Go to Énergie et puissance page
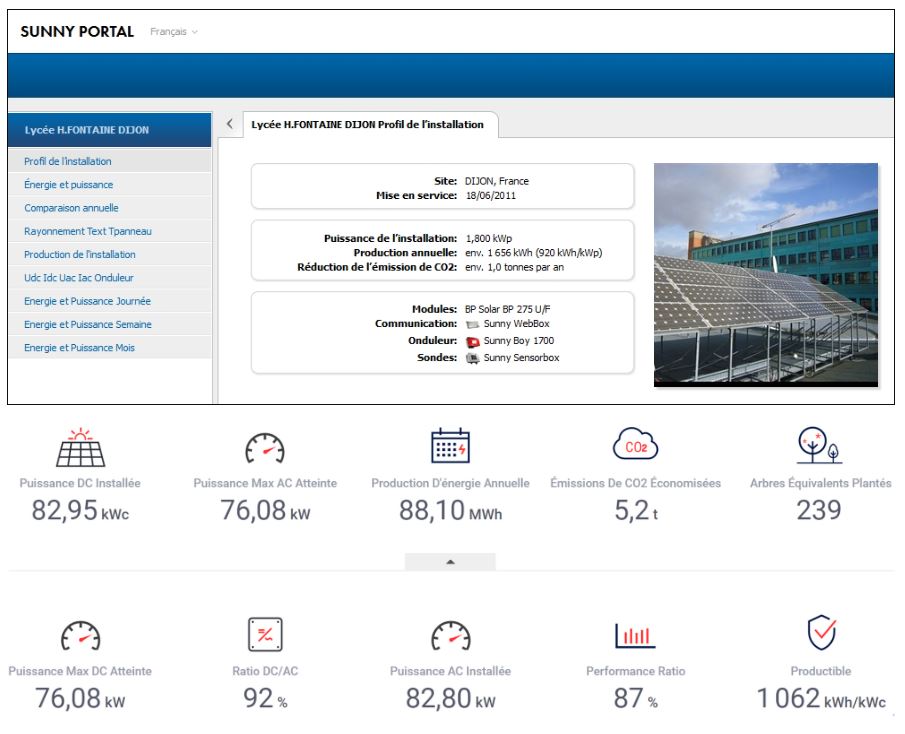The height and width of the screenshot is (734, 905). point(110,185)
